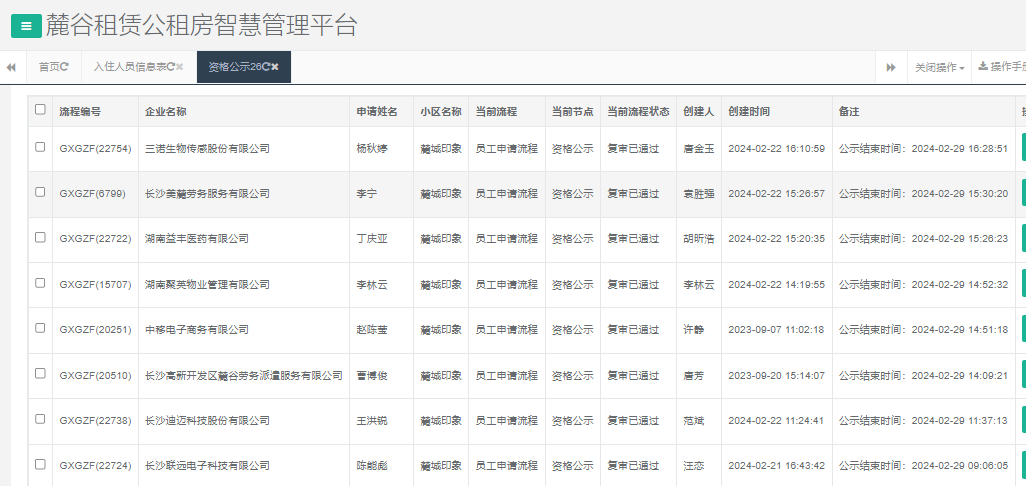Refresh the 入住人员信息表 tab via reload icon
Viewport: 1026px width, 486px height.
171,67
